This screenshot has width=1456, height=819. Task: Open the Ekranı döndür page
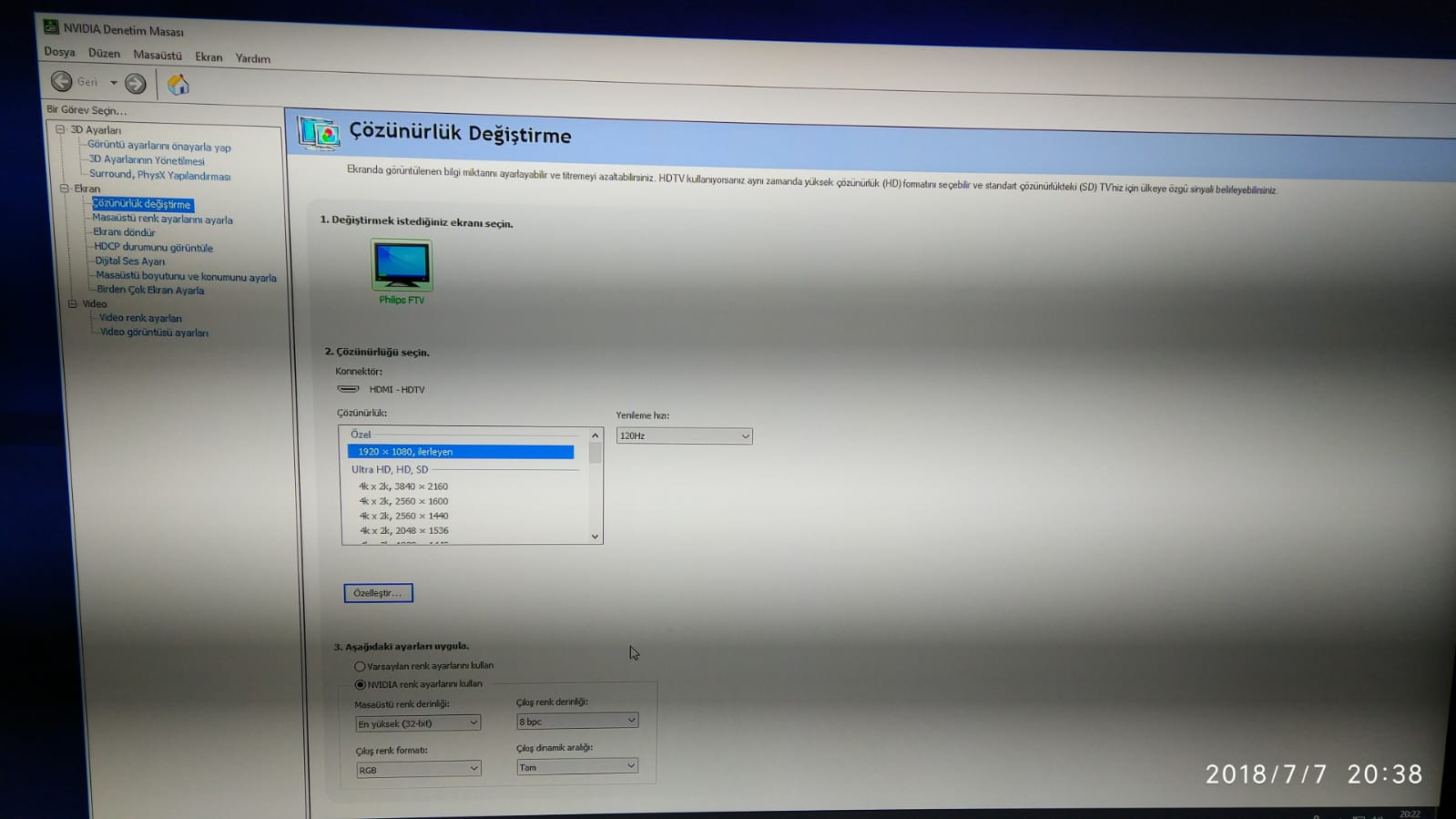click(125, 232)
